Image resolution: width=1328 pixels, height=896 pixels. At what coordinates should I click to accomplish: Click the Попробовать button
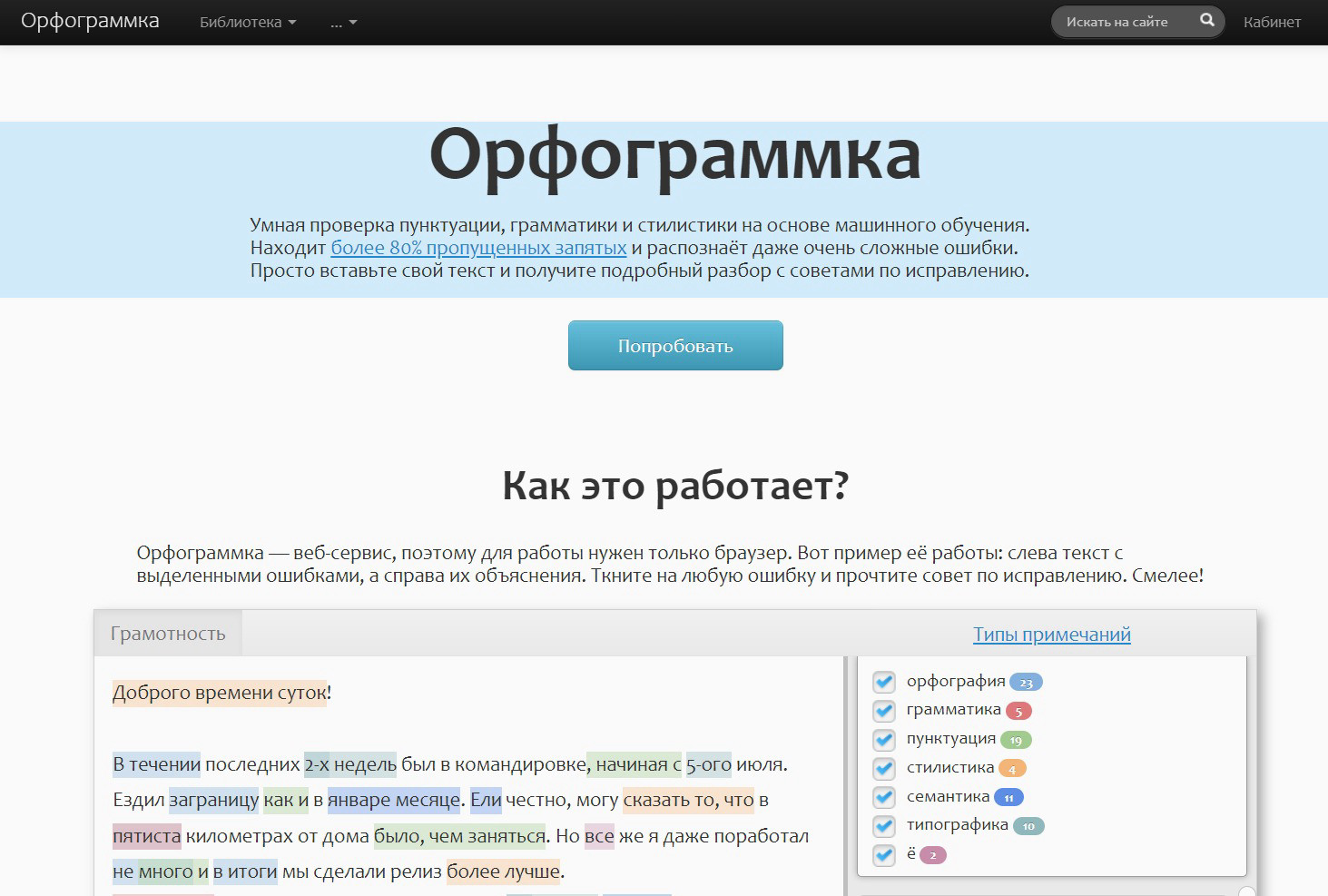pyautogui.click(x=675, y=346)
